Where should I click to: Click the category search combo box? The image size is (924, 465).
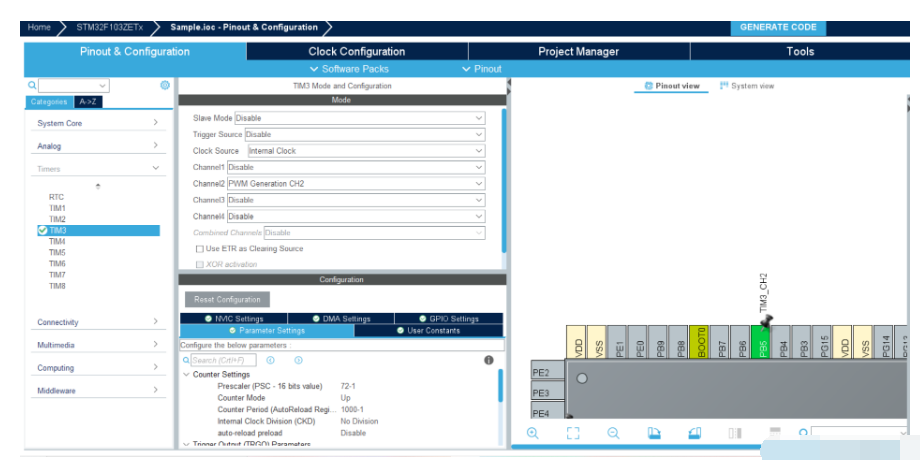[x=74, y=85]
